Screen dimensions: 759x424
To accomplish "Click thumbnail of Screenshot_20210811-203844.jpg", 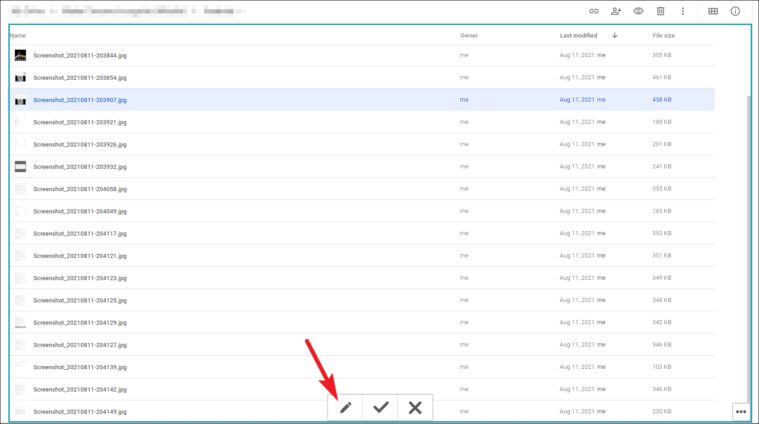I will [x=20, y=55].
